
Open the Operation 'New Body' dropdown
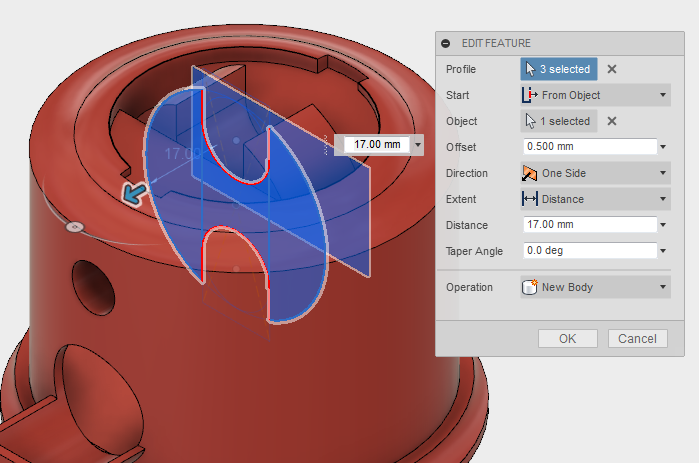coord(595,287)
